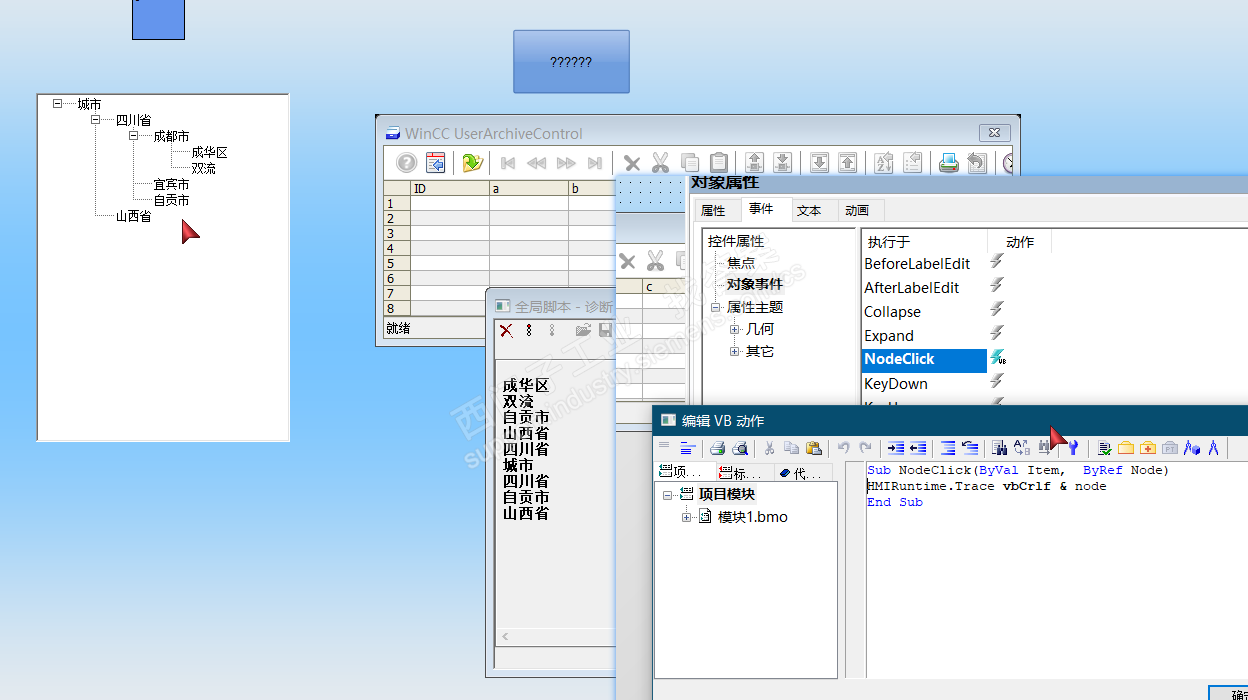Screen dimensions: 1248x700
Task: Print icon in VB action editor toolbar
Action: 717,448
